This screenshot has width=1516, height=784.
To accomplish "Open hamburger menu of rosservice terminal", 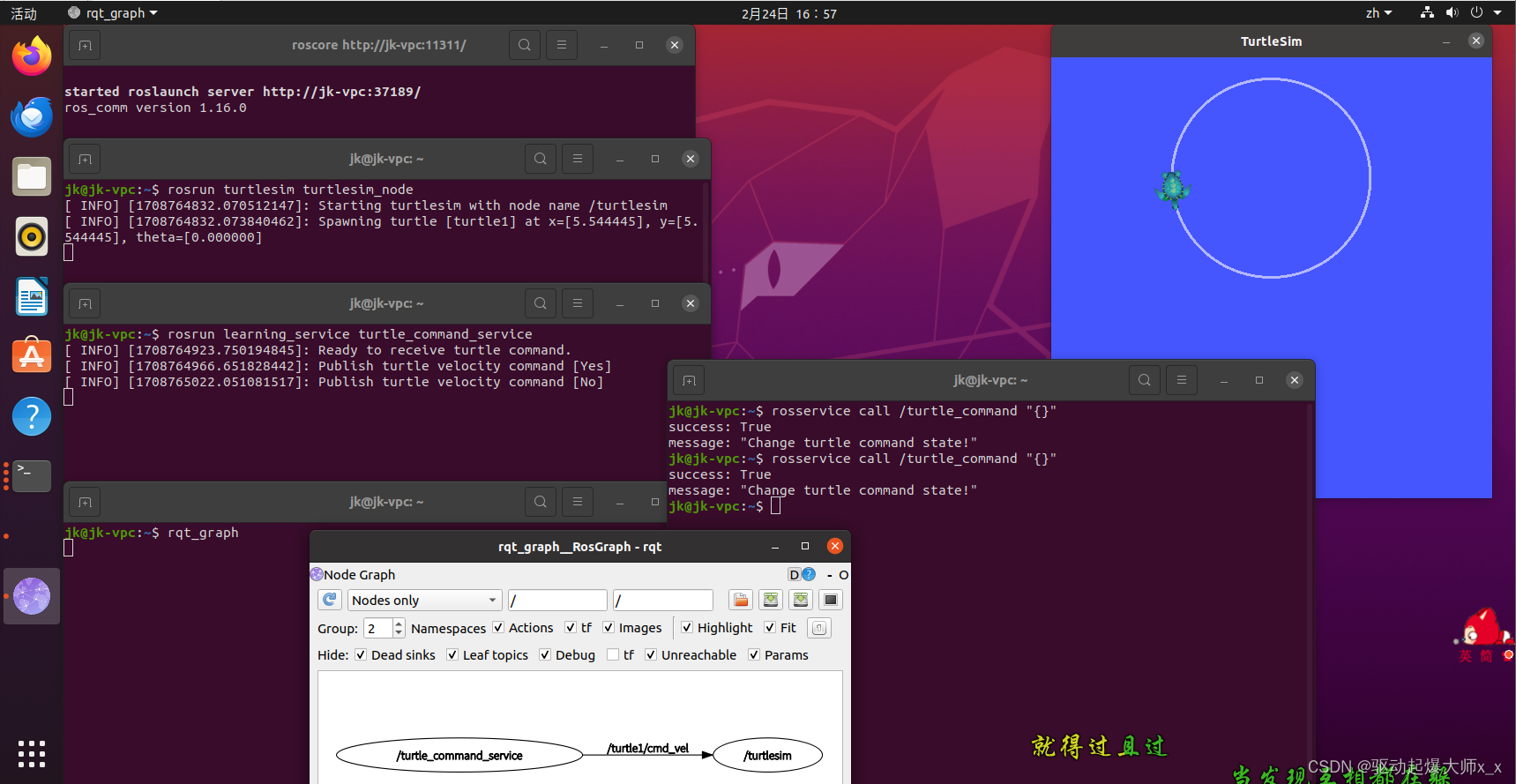I will [1182, 380].
